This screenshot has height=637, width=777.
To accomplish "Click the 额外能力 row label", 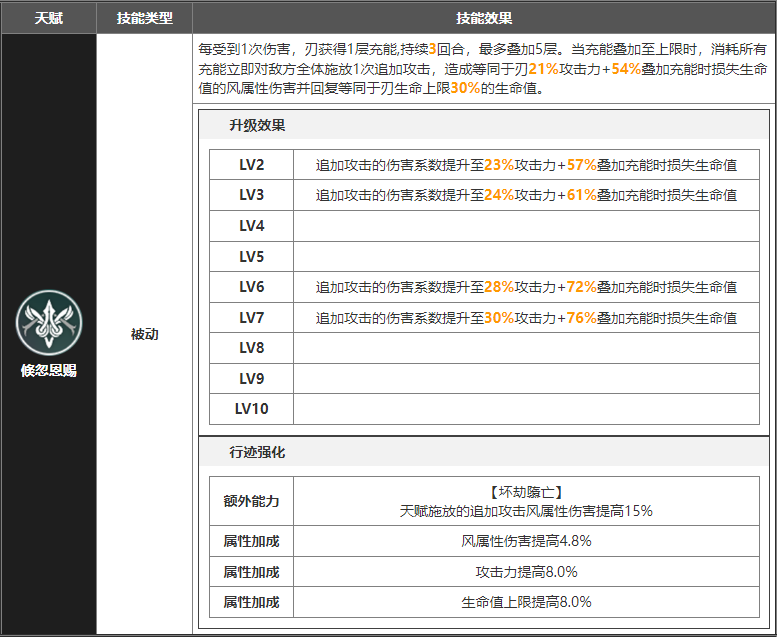I will (x=251, y=501).
